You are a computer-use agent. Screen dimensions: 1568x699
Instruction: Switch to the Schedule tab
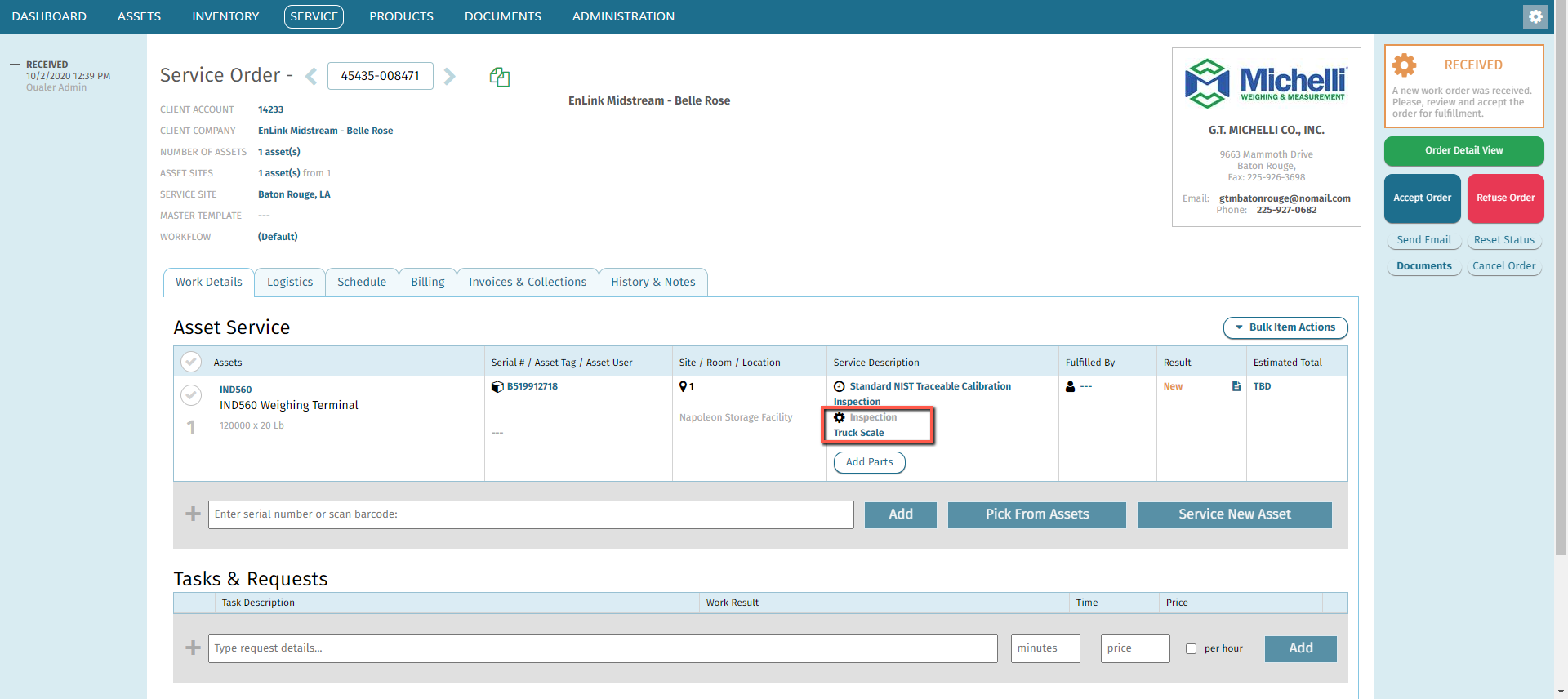coord(362,282)
